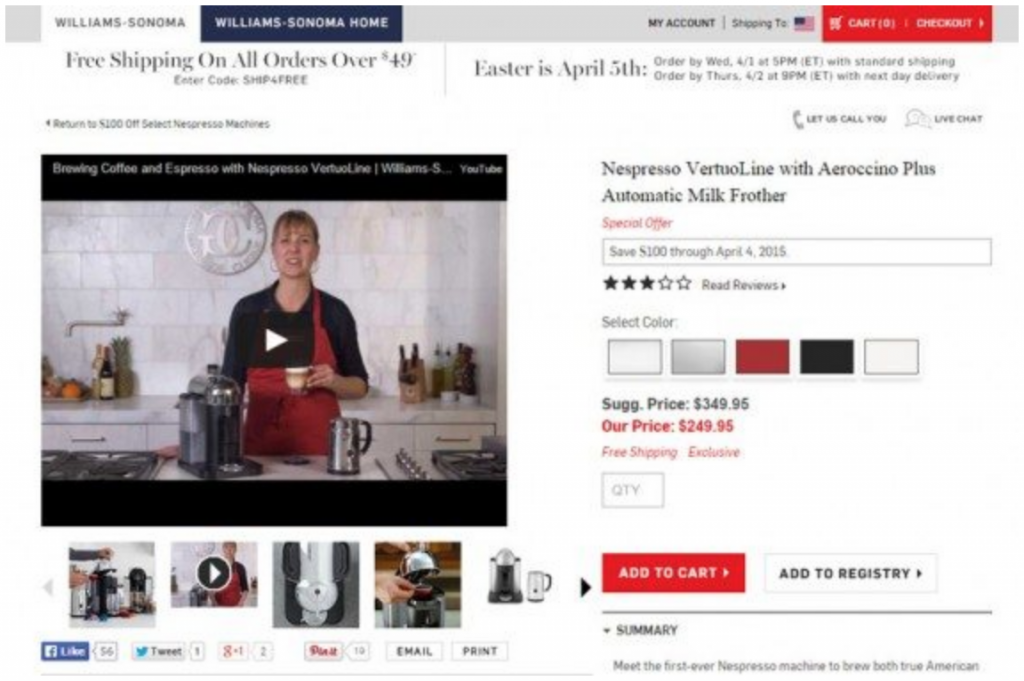This screenshot has height=681, width=1024.
Task: Play the Nespresso VertuoLine video
Action: click(x=275, y=340)
